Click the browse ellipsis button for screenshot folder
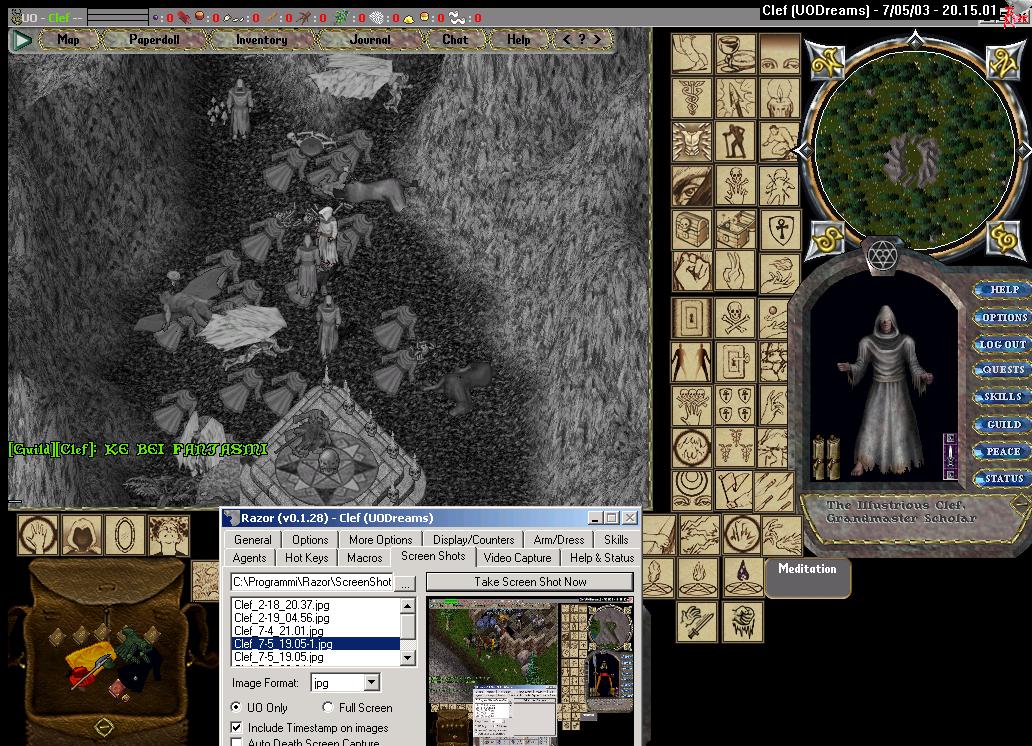The width and height of the screenshot is (1032, 746). [405, 583]
